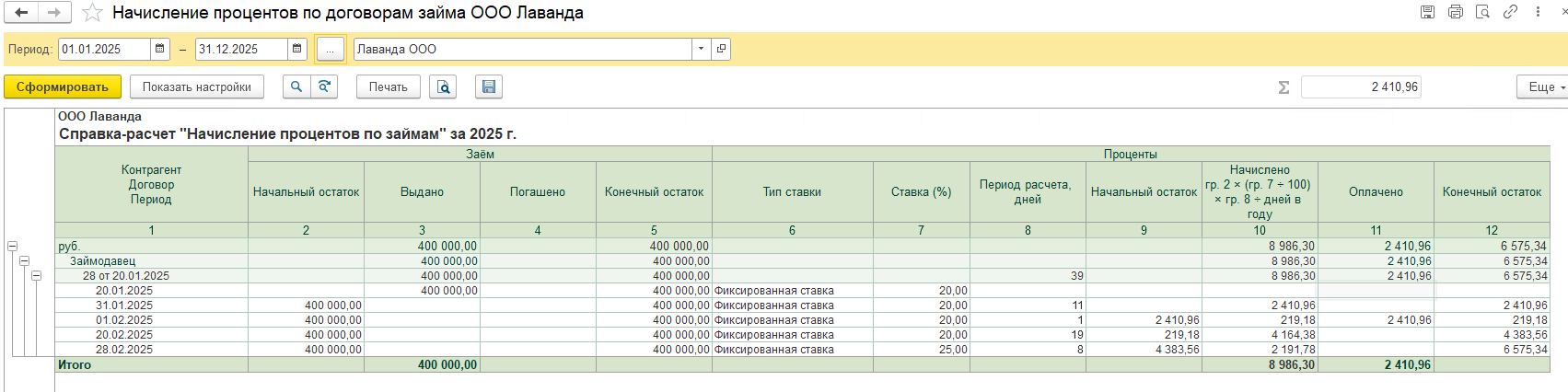The height and width of the screenshot is (392, 1568).
Task: Open calendar for start date 01.01.2025
Action: coord(160,49)
